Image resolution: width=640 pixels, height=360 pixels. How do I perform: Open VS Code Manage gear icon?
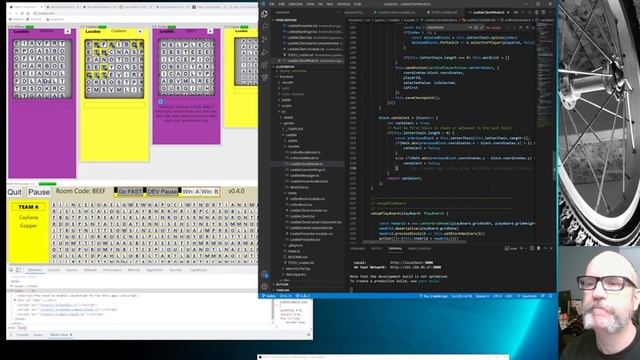tap(264, 287)
